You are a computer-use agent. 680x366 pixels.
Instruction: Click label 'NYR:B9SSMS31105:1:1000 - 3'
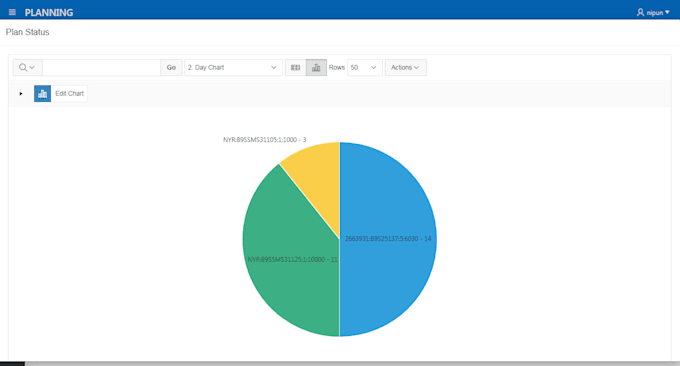click(265, 140)
